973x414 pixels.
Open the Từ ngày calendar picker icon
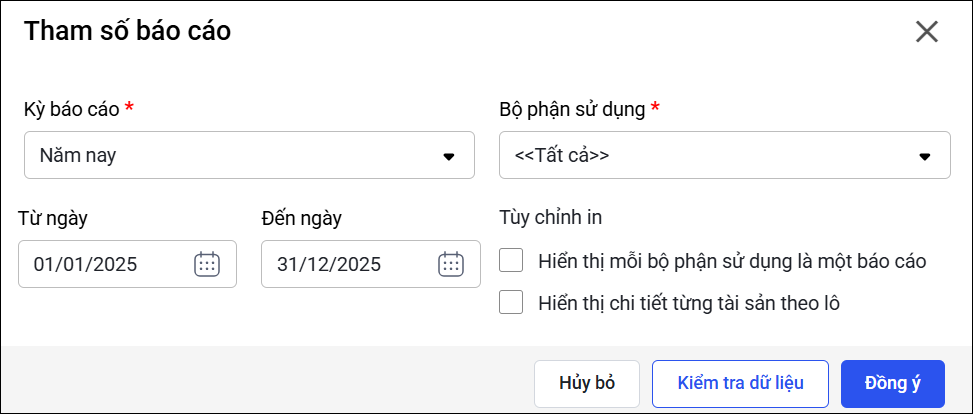pos(207,264)
